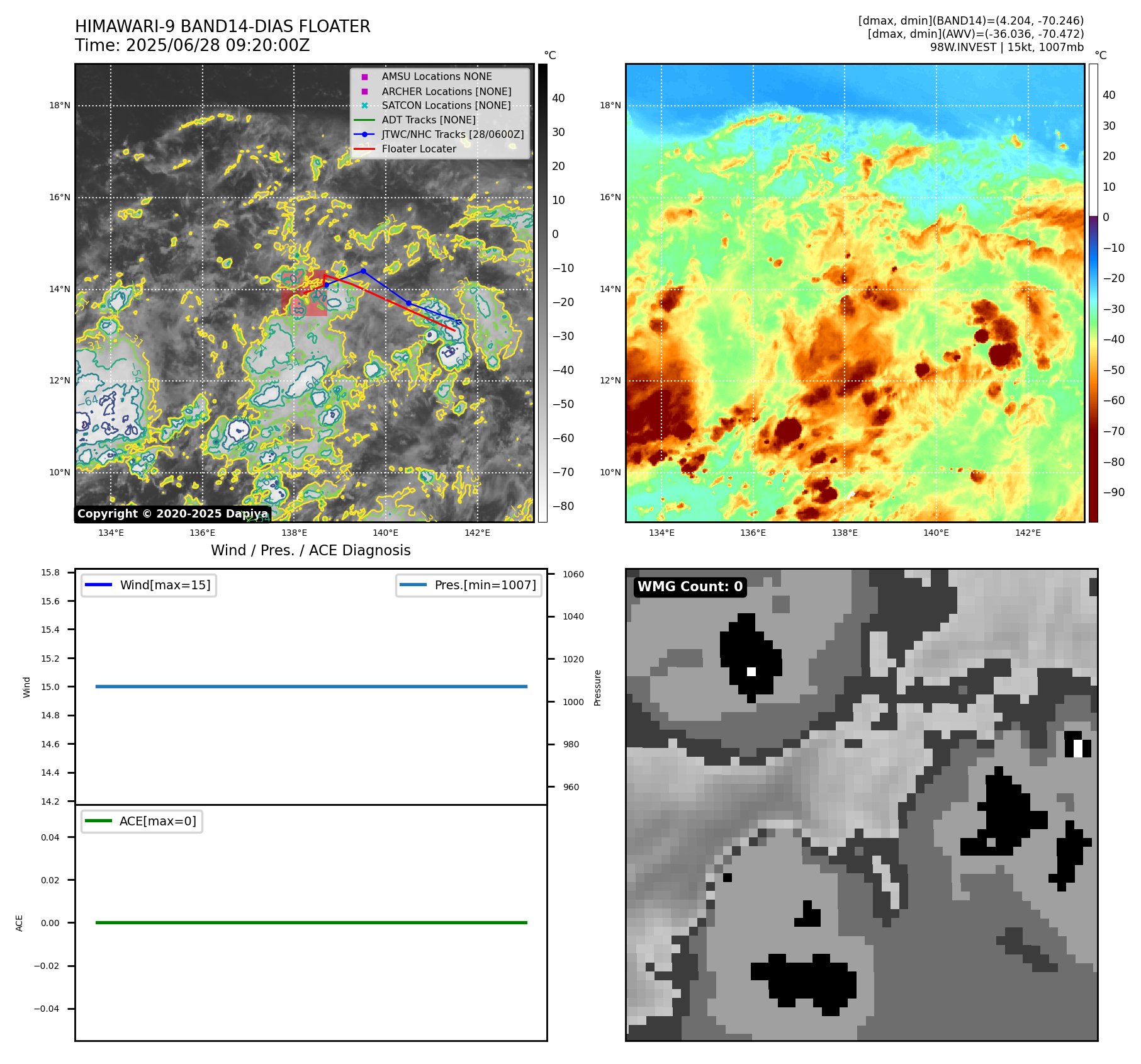Click the magenta AMSU legend marker
The height and width of the screenshot is (1064, 1141).
[364, 77]
